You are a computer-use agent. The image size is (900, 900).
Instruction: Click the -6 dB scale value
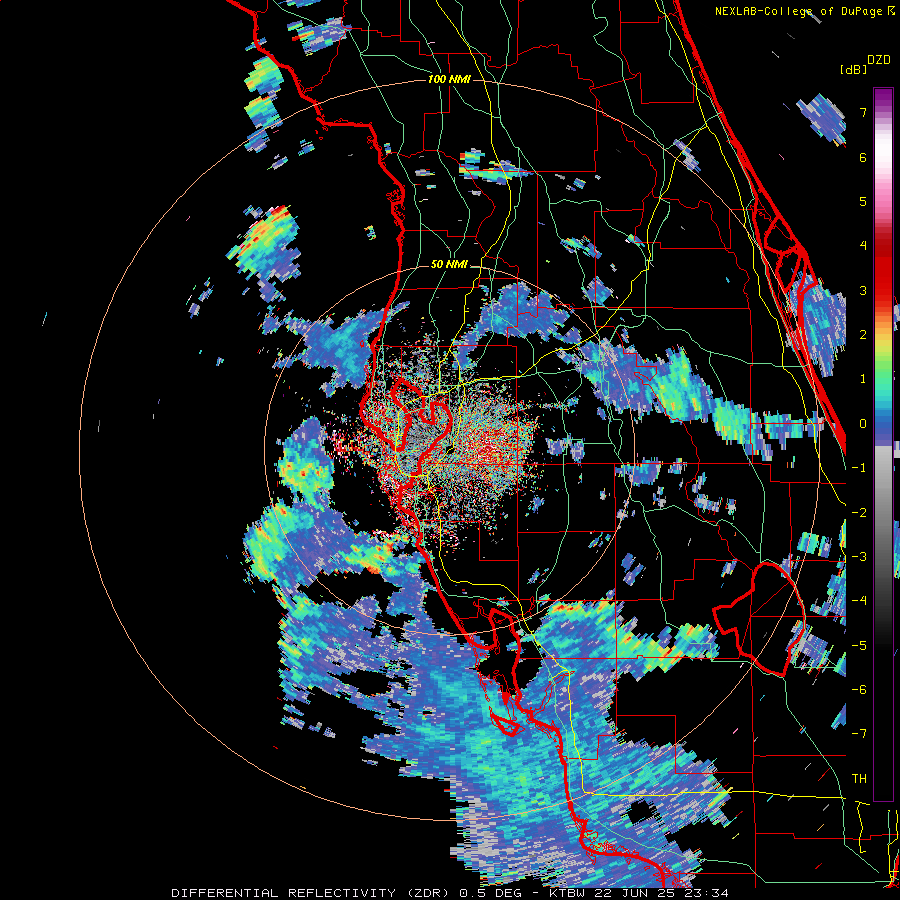pyautogui.click(x=859, y=690)
